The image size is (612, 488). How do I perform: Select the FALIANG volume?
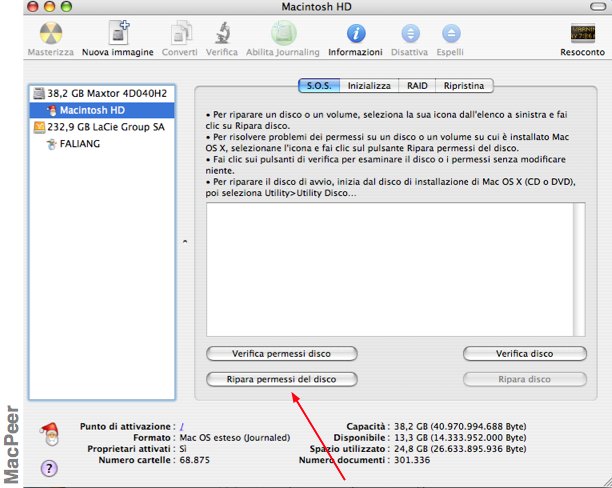click(102, 144)
